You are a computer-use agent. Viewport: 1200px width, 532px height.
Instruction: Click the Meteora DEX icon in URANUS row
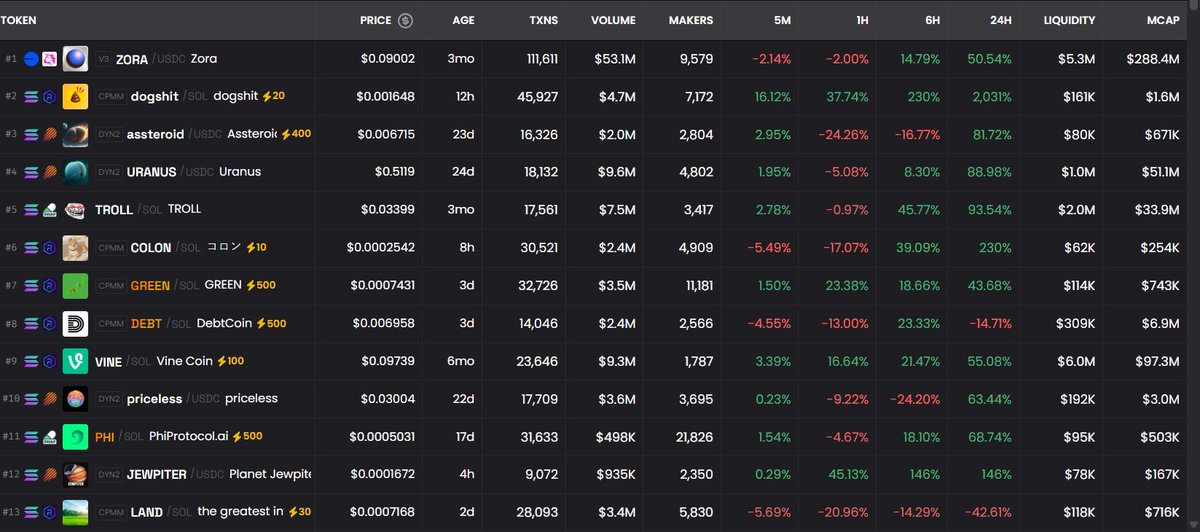[x=48, y=172]
